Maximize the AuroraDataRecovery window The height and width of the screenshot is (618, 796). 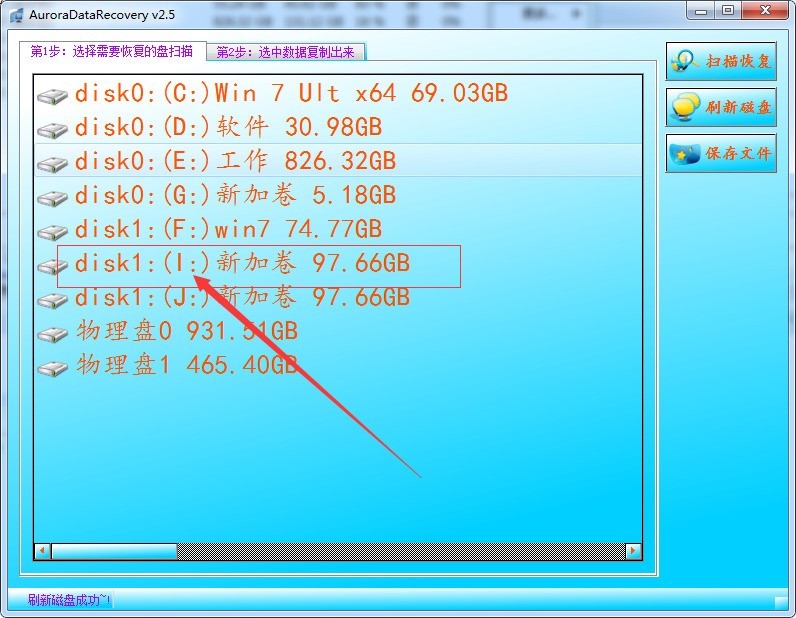tap(728, 11)
